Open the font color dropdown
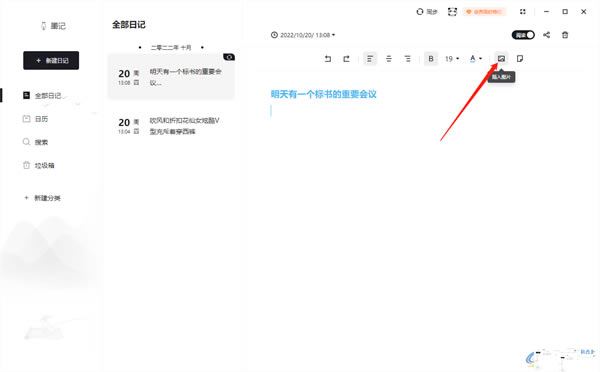Image resolution: width=600 pixels, height=372 pixels. click(x=476, y=59)
